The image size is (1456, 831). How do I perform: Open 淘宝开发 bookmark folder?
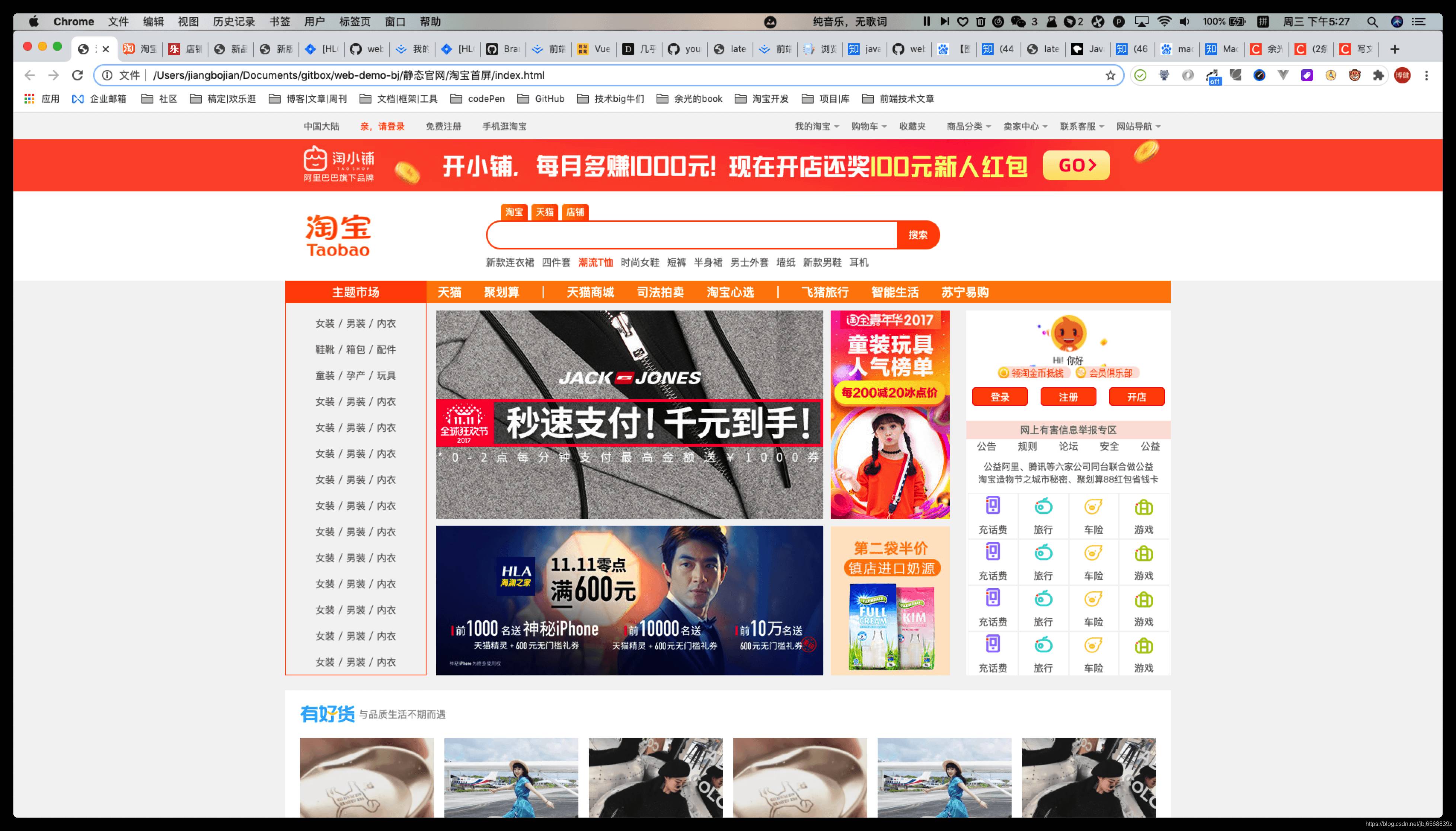click(761, 99)
